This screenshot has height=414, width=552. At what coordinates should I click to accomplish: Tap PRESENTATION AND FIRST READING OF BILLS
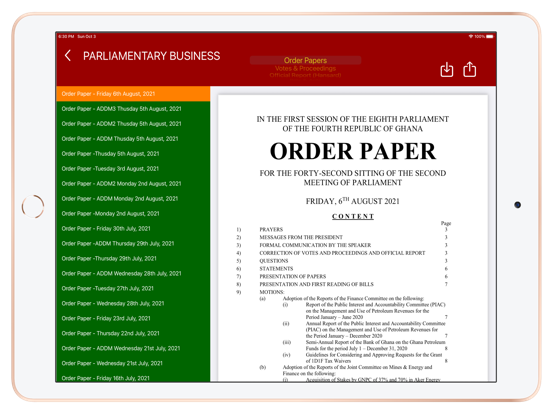point(316,284)
